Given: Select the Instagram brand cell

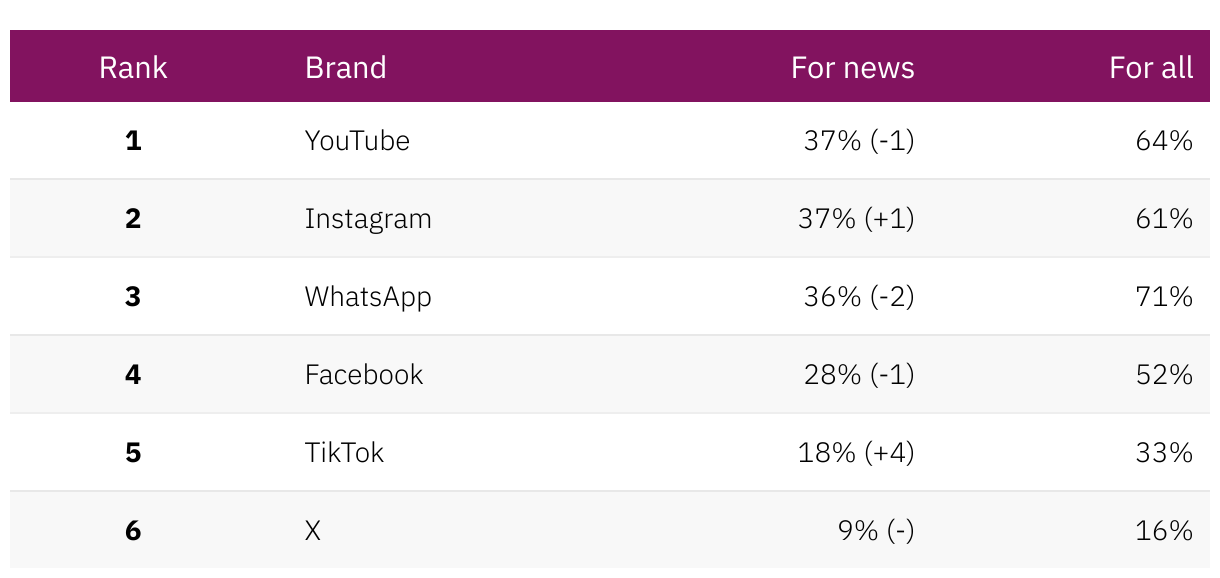Looking at the screenshot, I should (x=368, y=219).
